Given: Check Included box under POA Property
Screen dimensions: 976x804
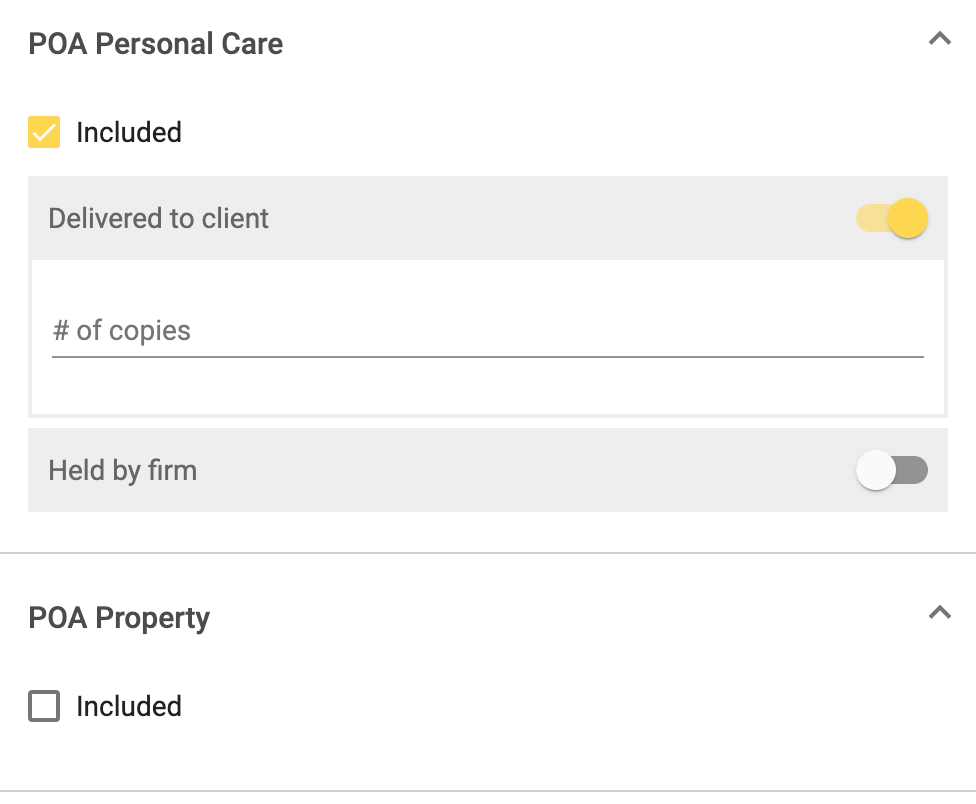Looking at the screenshot, I should [x=44, y=706].
